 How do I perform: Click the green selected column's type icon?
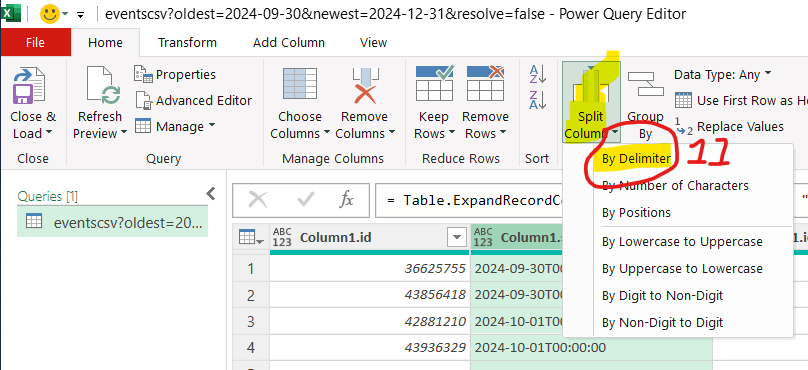coord(483,238)
